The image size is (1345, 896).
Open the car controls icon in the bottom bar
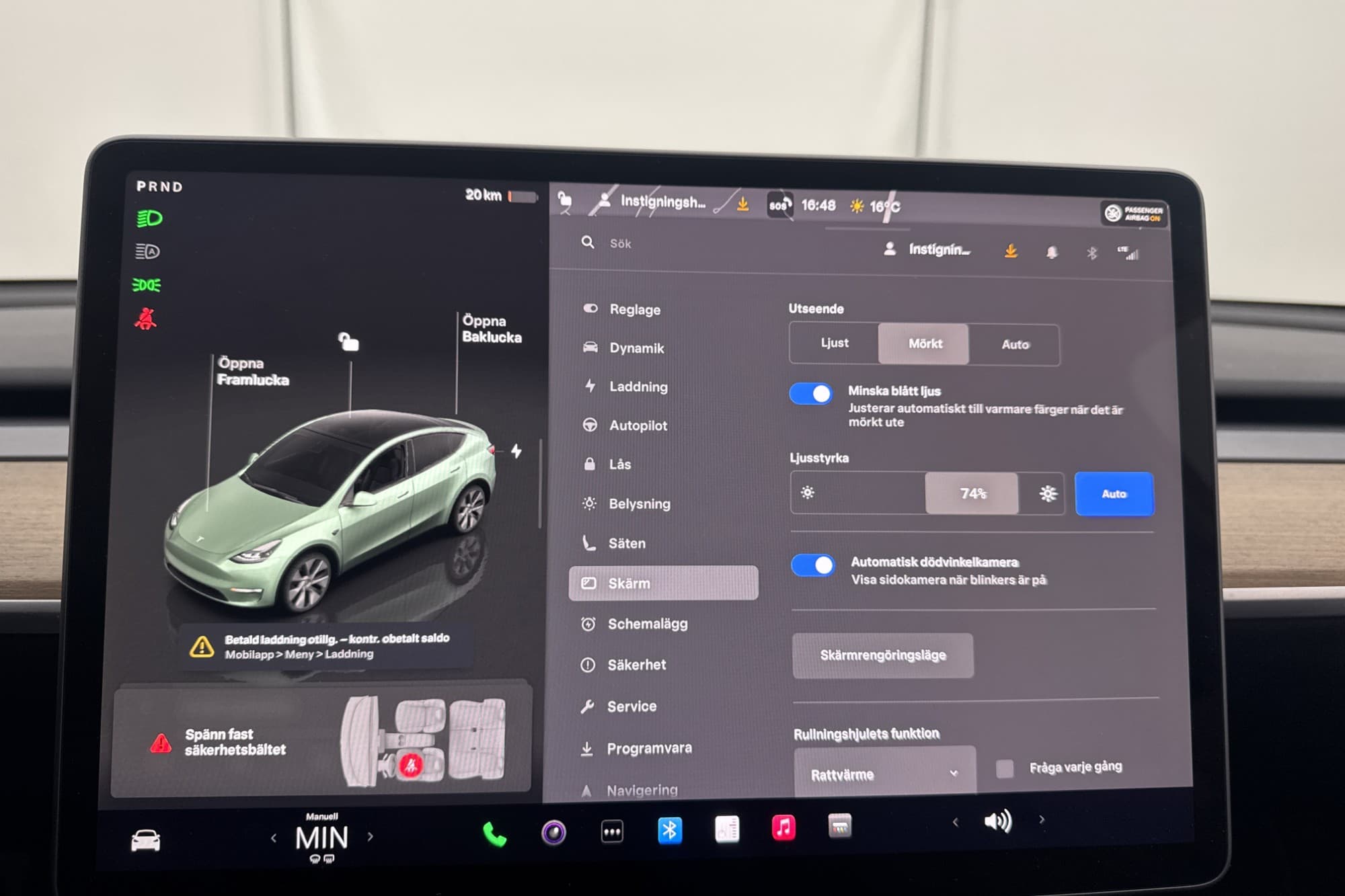tap(145, 840)
